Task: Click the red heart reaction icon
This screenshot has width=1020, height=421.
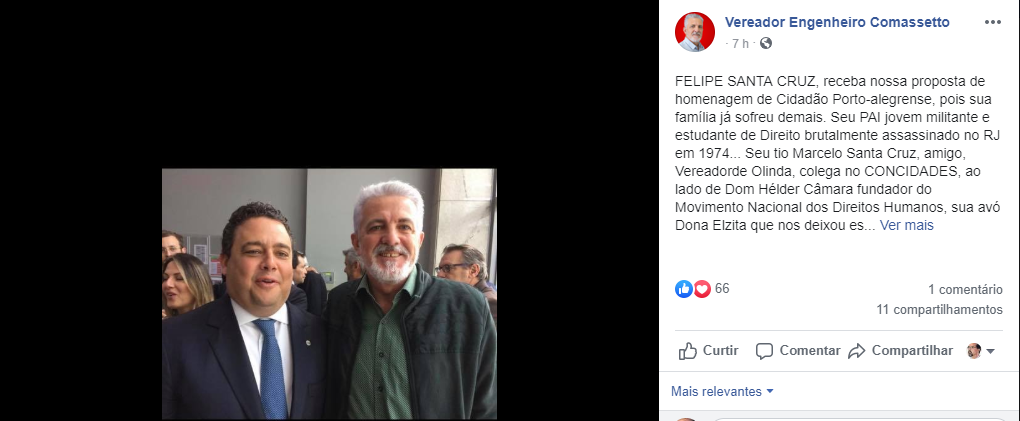Action: (702, 289)
